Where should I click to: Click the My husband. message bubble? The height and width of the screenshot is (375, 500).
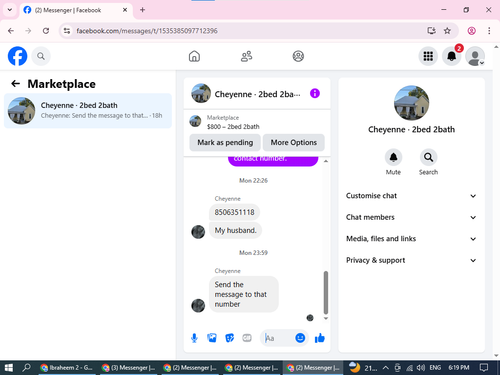[235, 230]
